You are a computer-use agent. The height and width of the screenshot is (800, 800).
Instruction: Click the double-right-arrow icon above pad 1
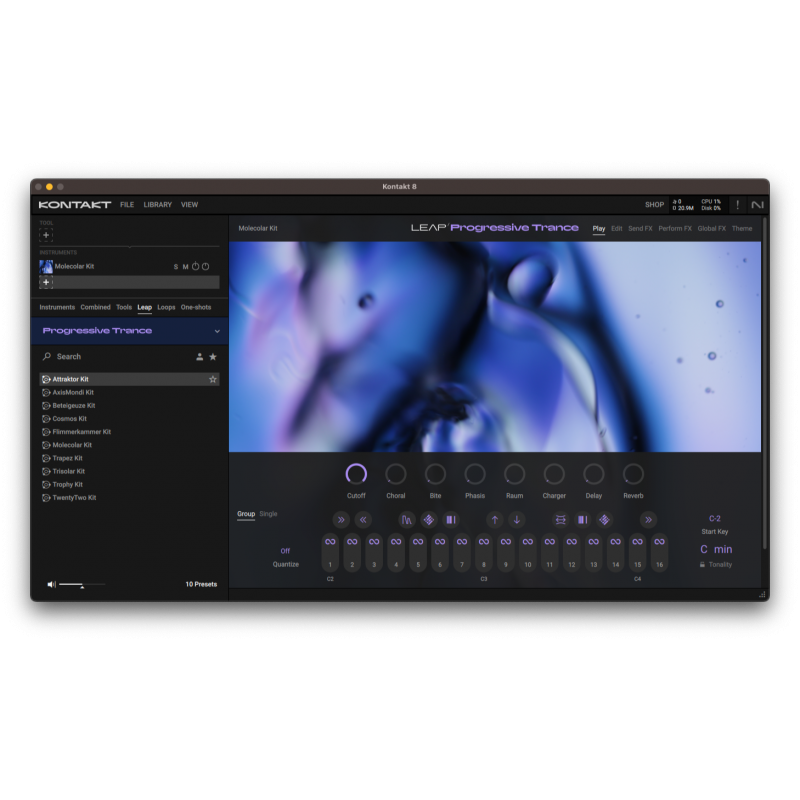coord(341,520)
